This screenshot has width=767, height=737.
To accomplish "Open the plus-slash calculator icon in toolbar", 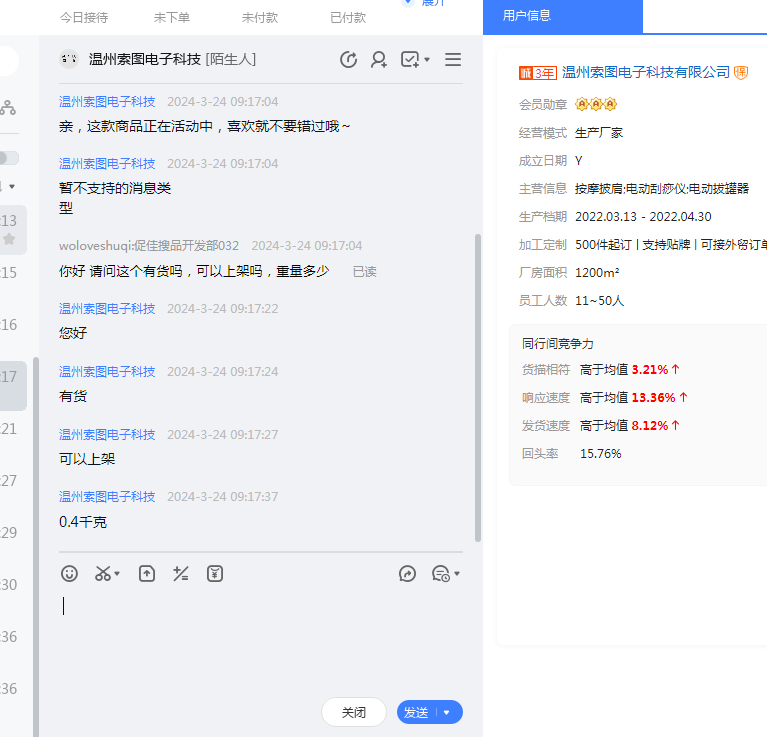I will [181, 574].
